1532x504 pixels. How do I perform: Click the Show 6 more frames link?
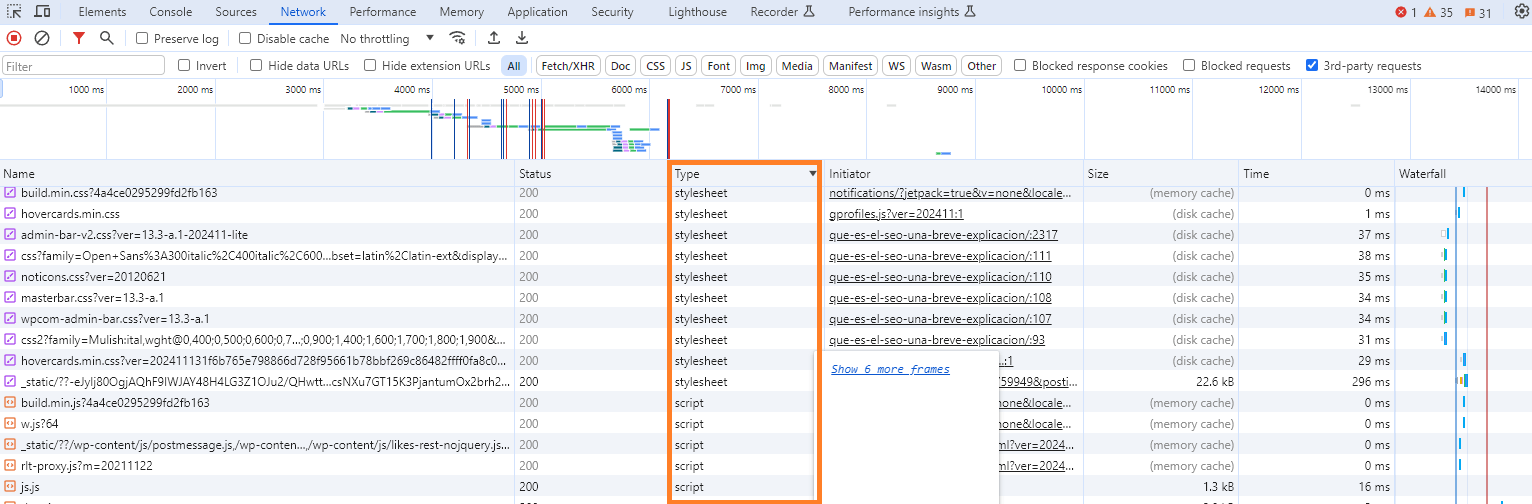[890, 369]
